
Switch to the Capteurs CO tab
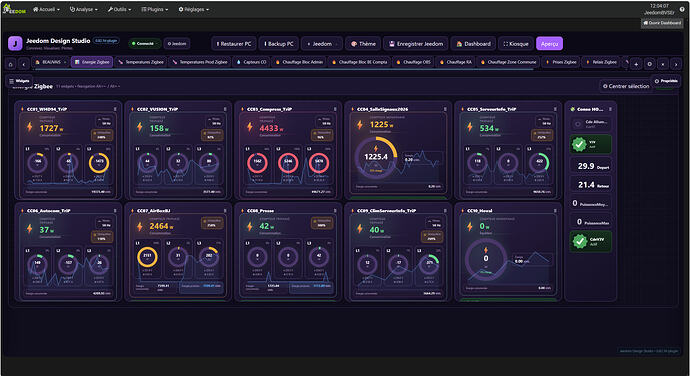[252, 62]
